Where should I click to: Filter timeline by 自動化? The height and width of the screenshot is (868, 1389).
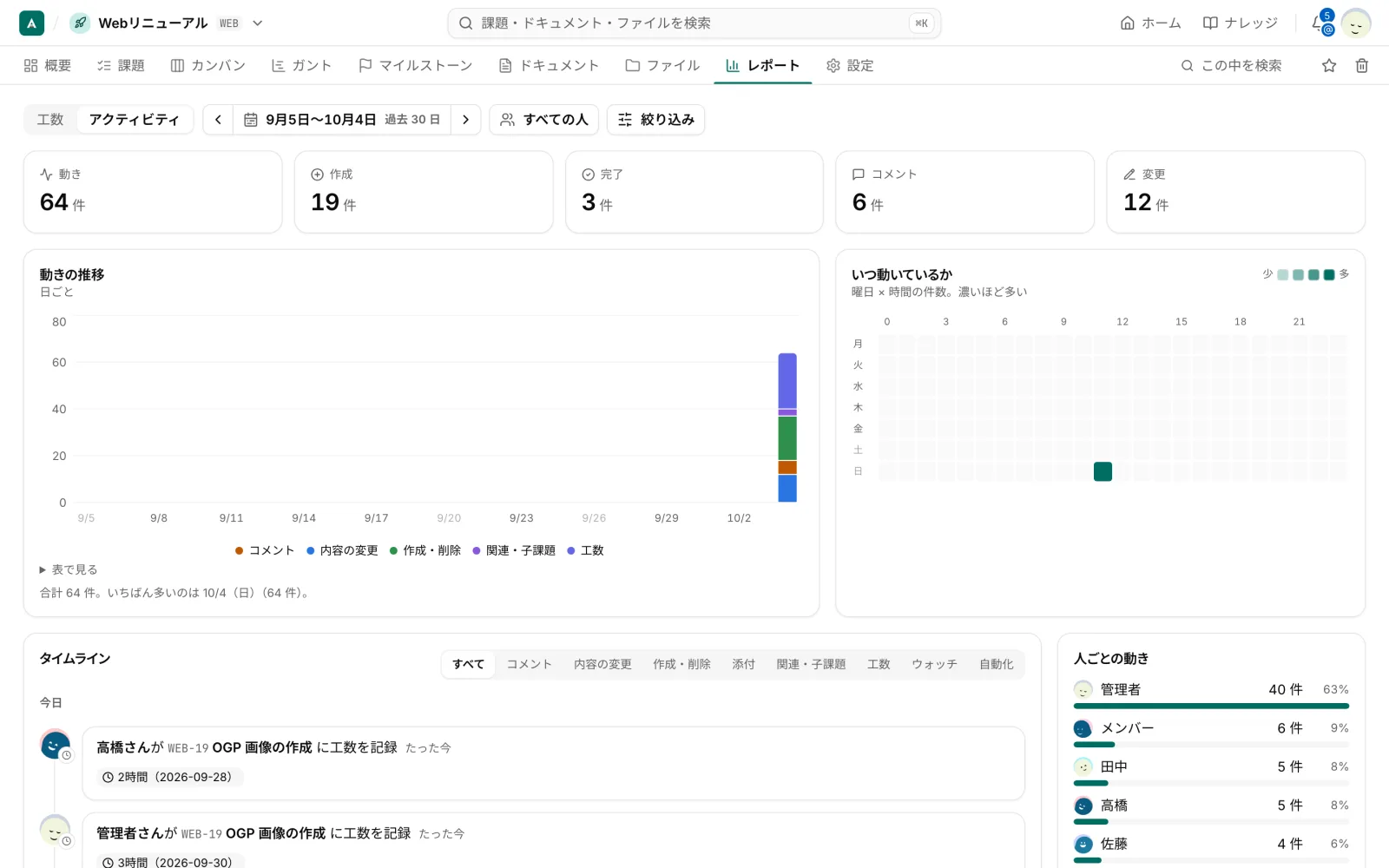click(x=996, y=664)
